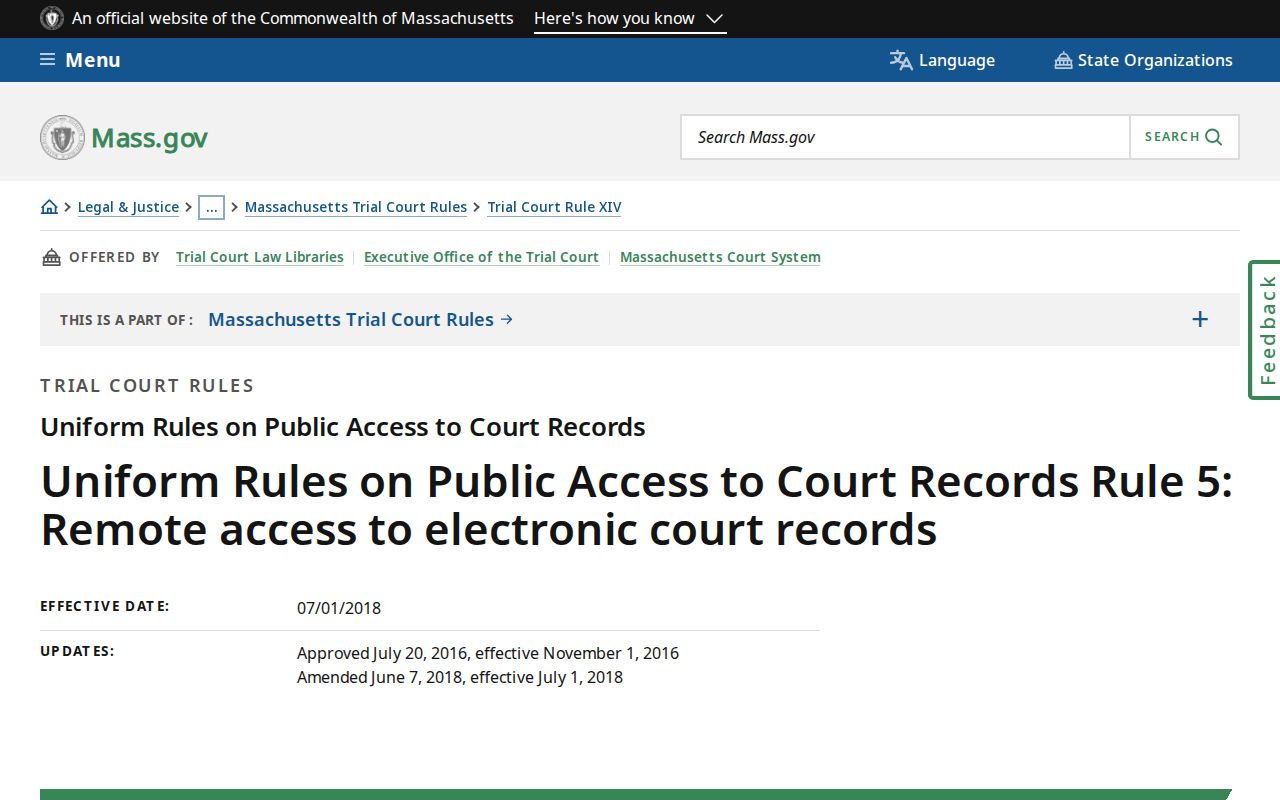Focus the Search Mass.gov input field
Screen dimensions: 1280x800
pos(906,137)
